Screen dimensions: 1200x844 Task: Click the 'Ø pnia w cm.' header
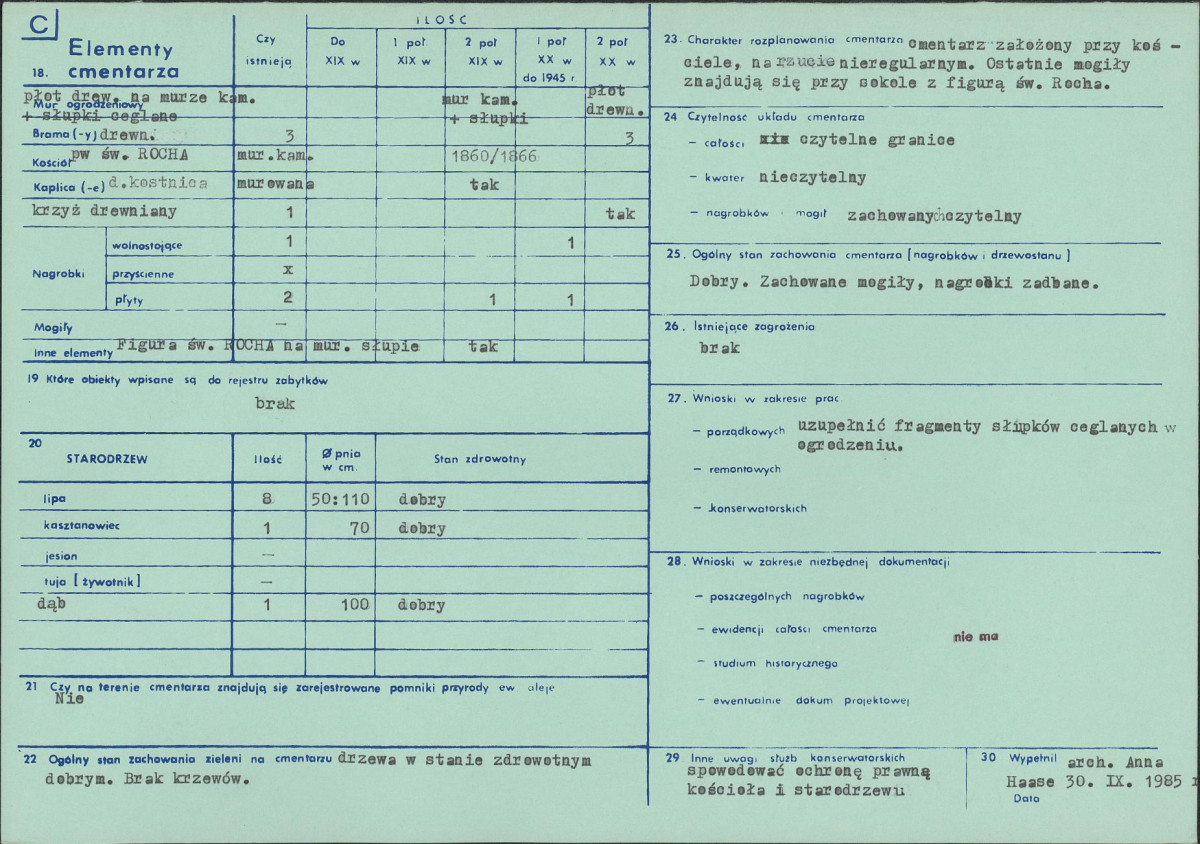coord(341,460)
